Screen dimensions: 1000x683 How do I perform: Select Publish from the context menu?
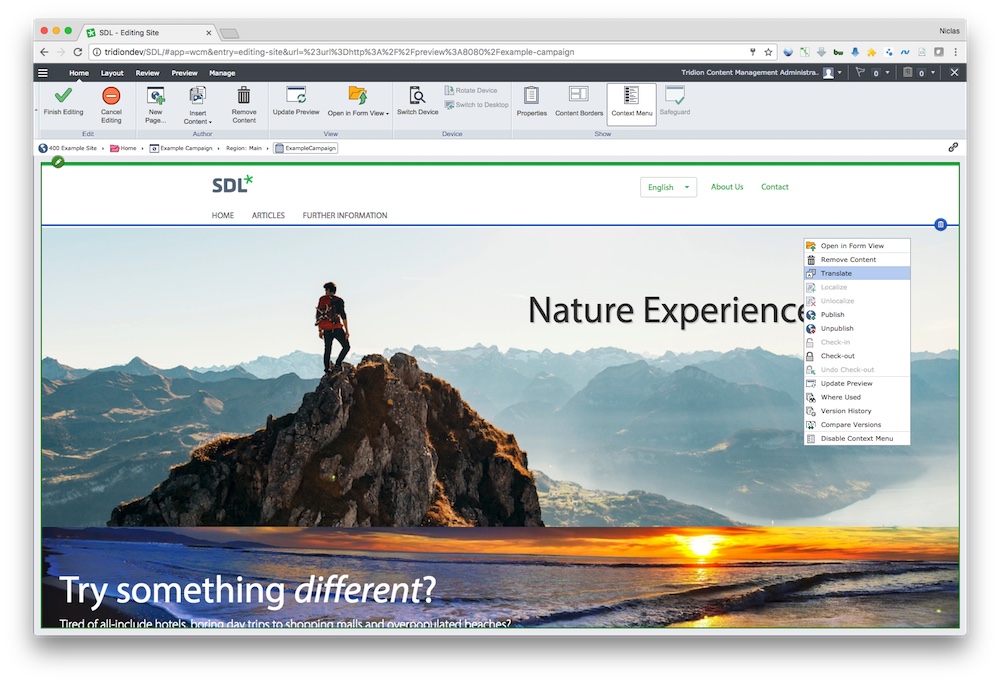tap(832, 315)
